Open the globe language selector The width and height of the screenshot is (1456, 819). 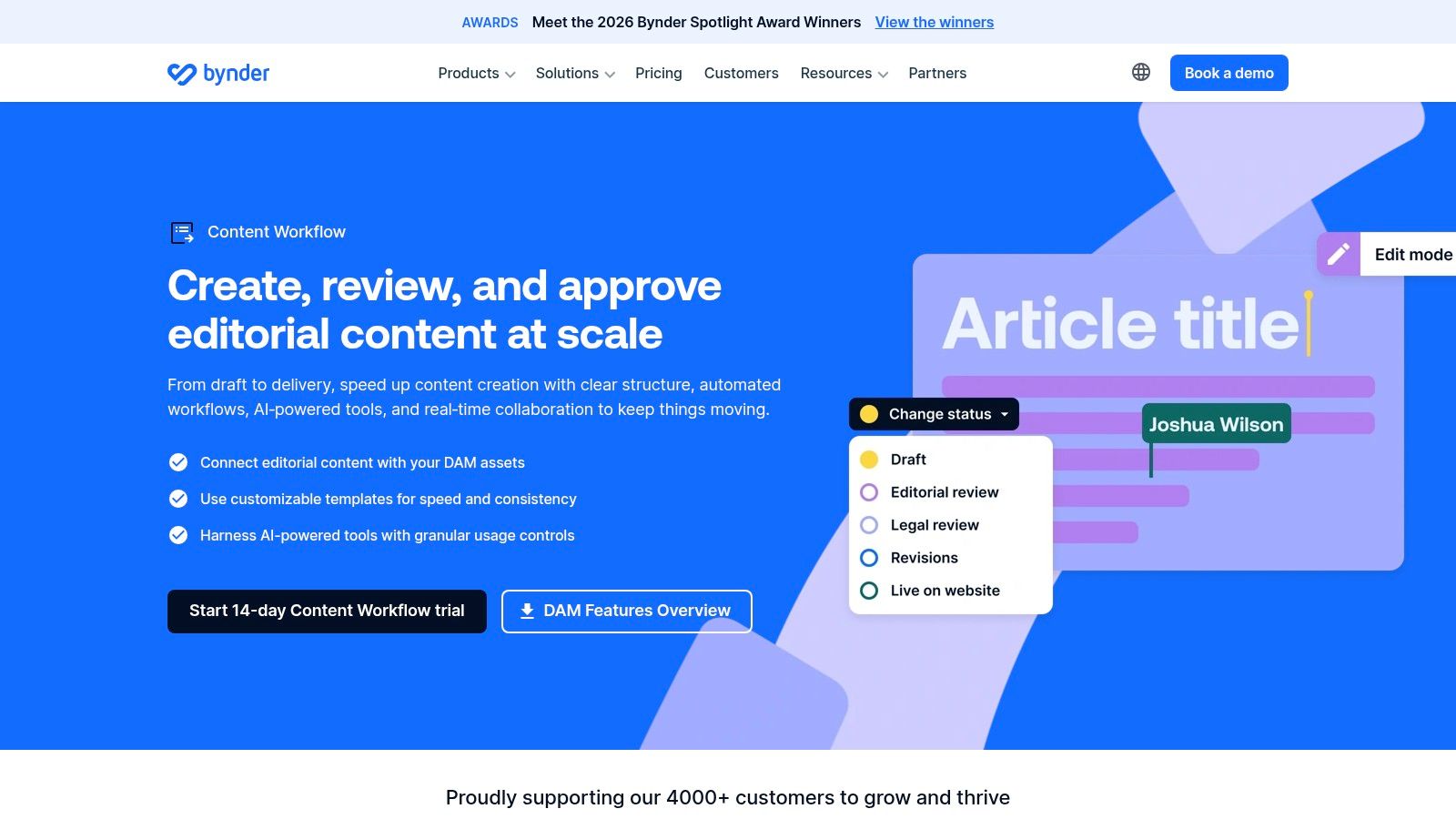1141,72
